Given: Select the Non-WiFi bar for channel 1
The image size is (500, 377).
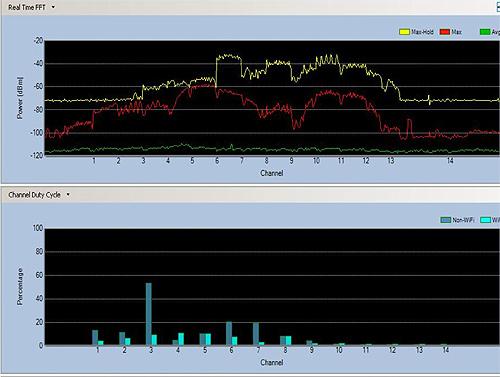Looking at the screenshot, I should (95, 338).
